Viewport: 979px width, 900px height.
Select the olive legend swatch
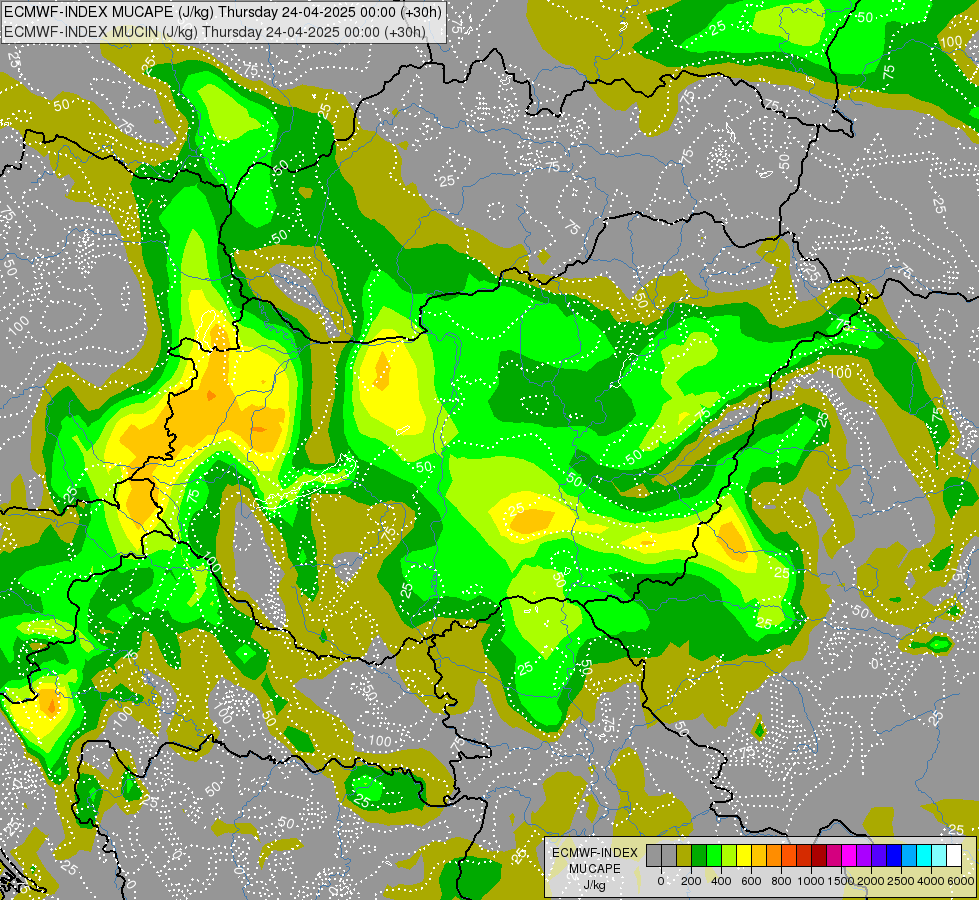pyautogui.click(x=684, y=856)
